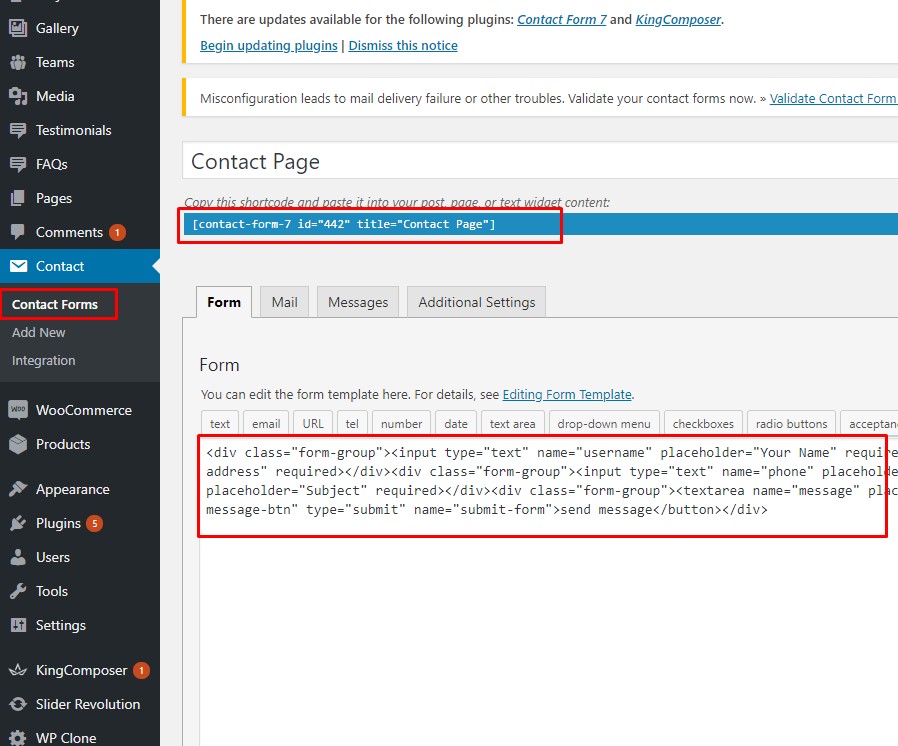Open the Messages tab

358,302
